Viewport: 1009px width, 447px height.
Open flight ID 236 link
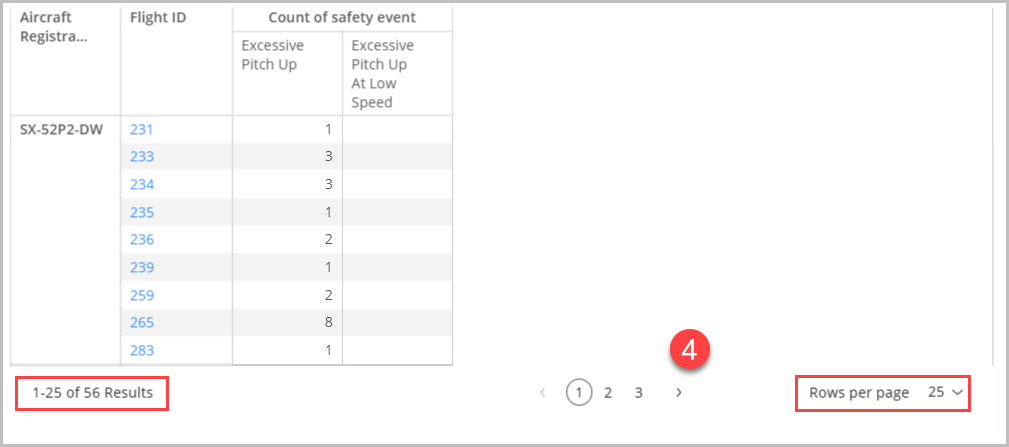[142, 240]
